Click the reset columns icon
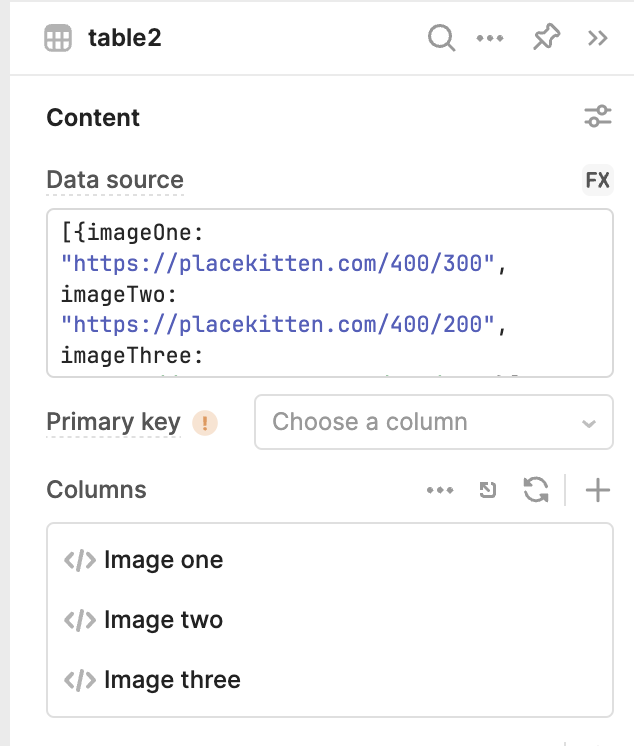 pos(488,490)
